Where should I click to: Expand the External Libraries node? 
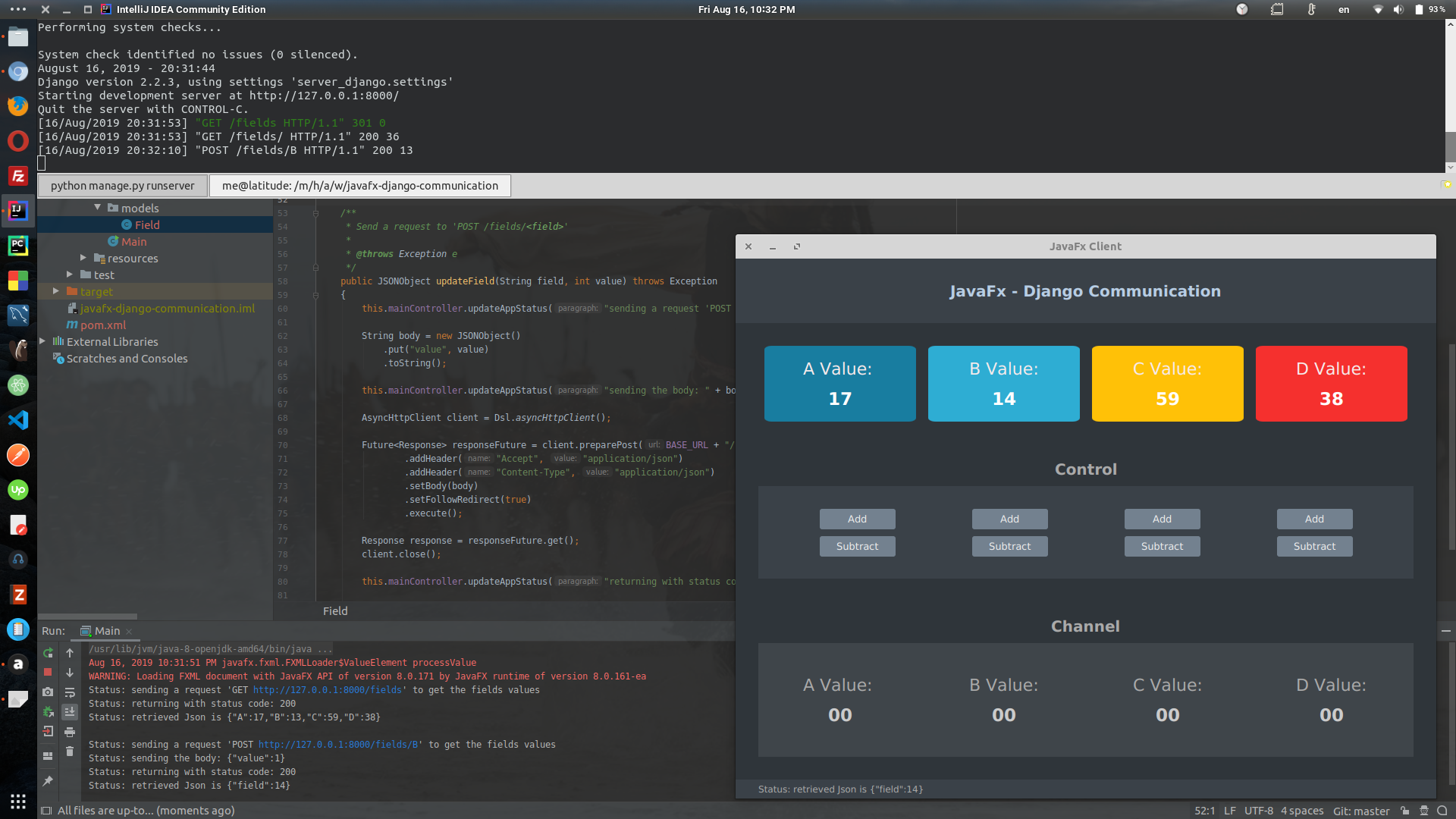tap(42, 341)
